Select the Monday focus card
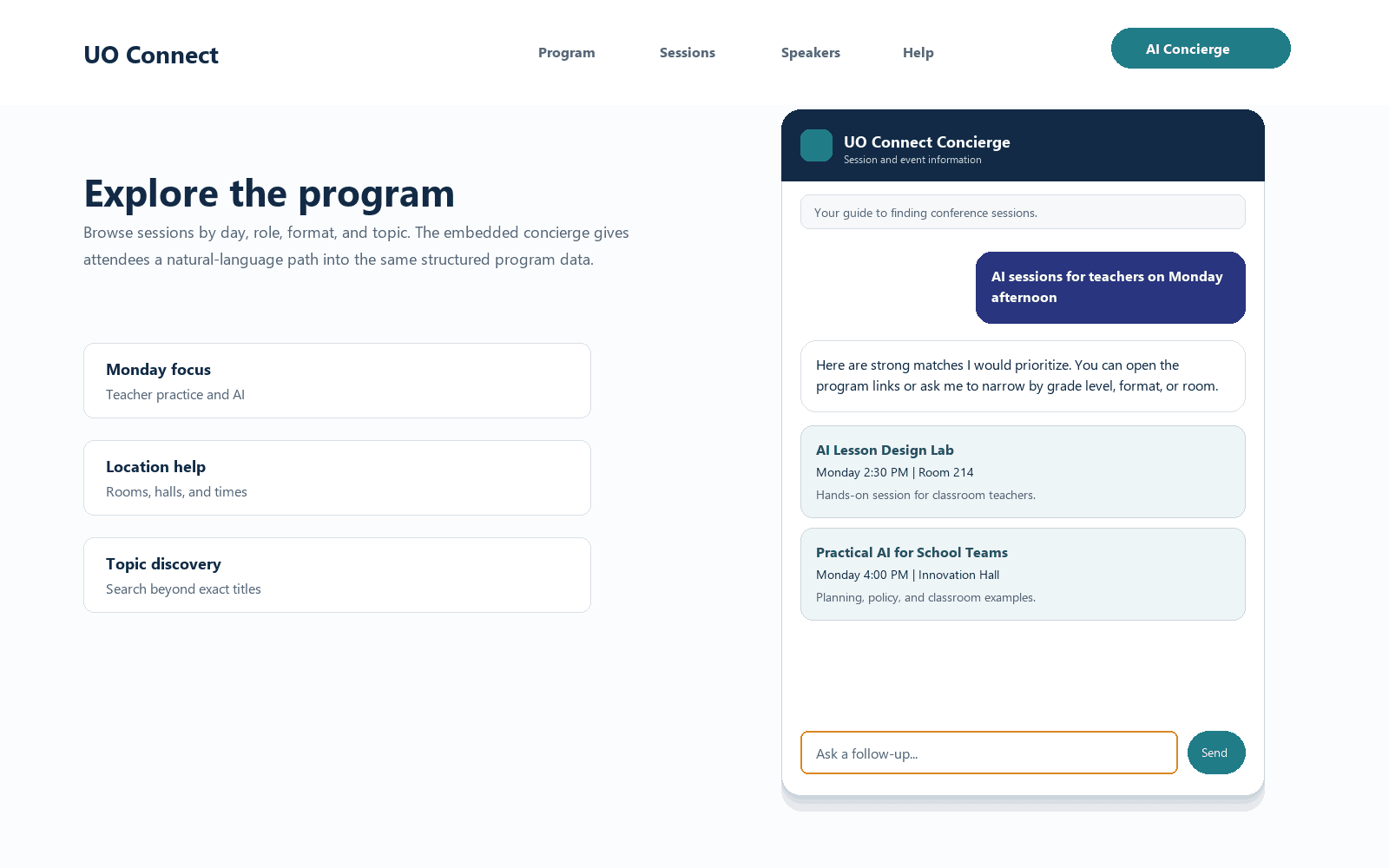 (x=337, y=380)
